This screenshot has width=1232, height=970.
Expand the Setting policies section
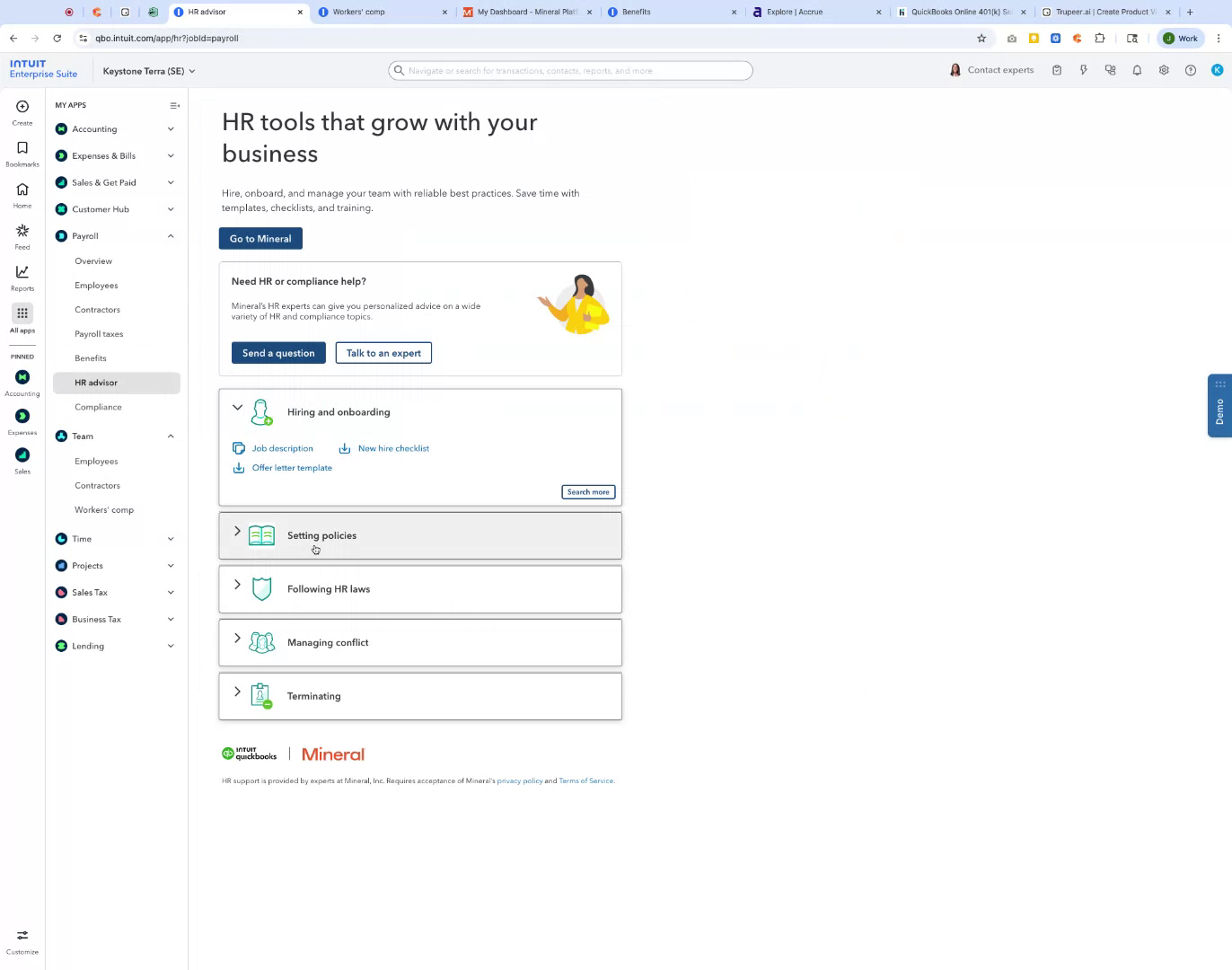pos(420,535)
